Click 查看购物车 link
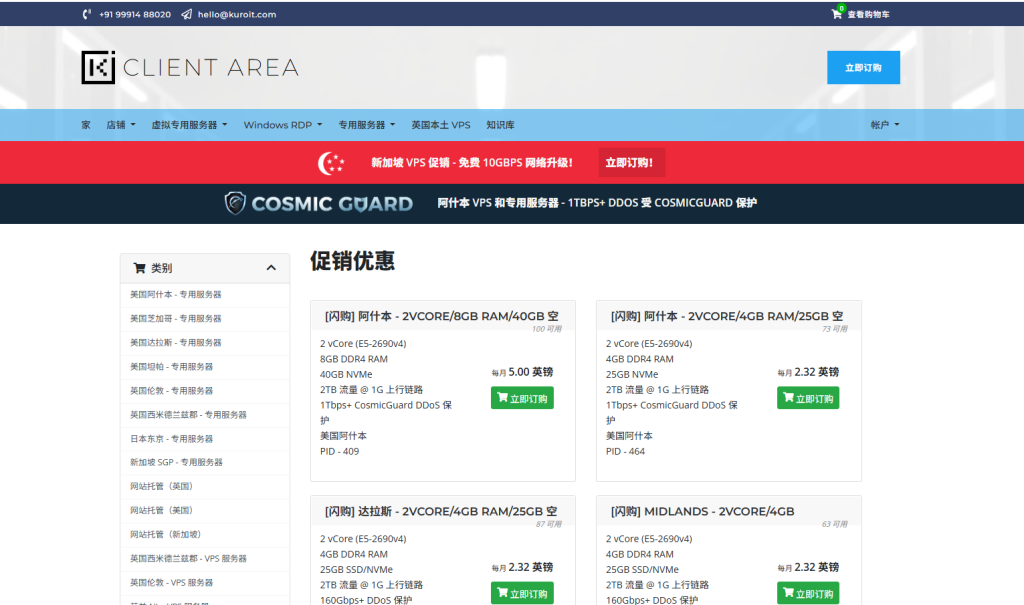 coord(869,14)
